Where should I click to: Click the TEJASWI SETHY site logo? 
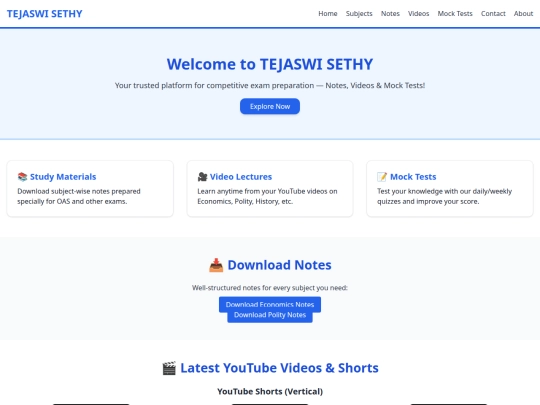coord(45,14)
